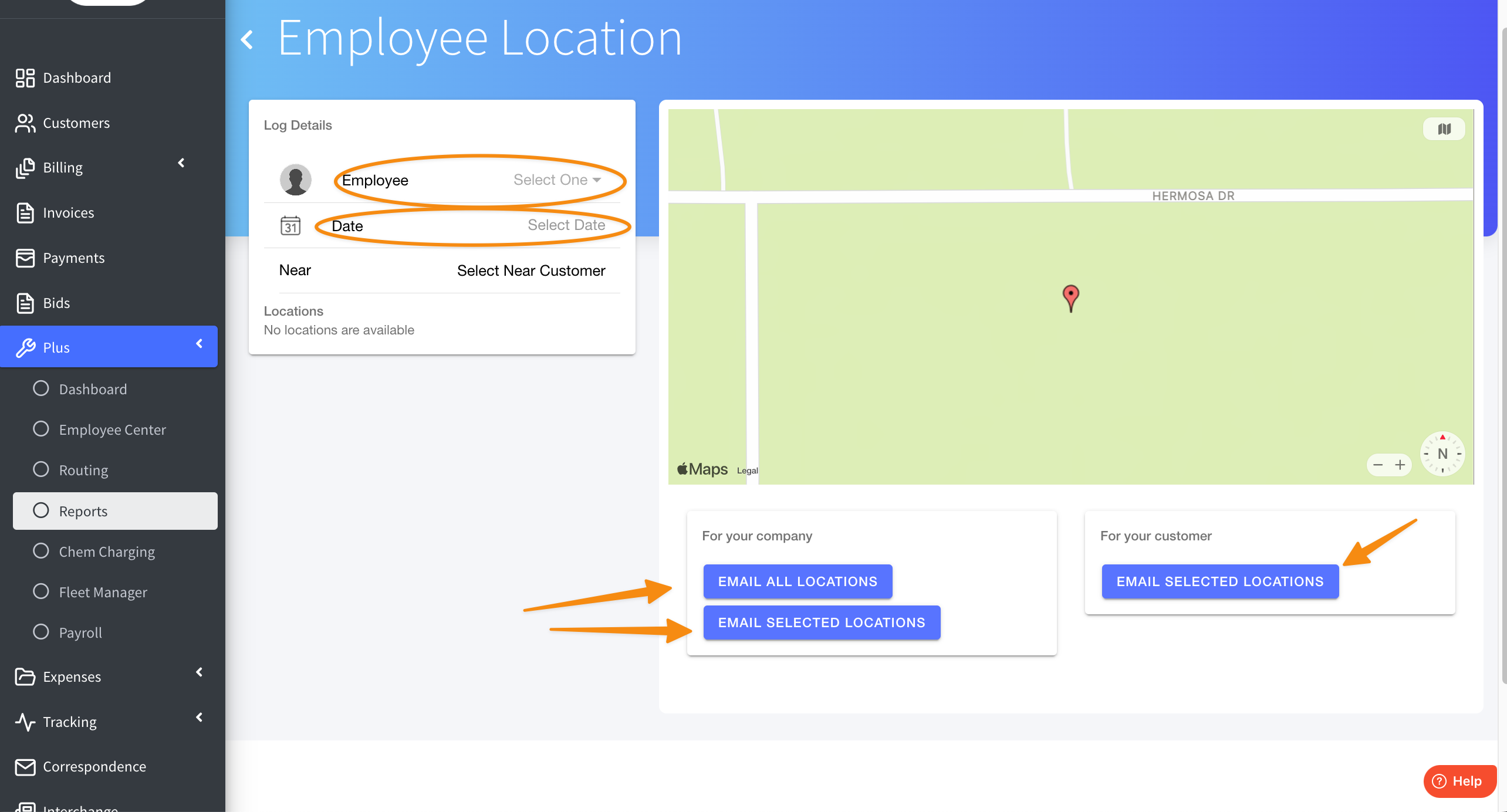Click the compass control on the map
This screenshot has height=812, width=1507.
click(1442, 454)
